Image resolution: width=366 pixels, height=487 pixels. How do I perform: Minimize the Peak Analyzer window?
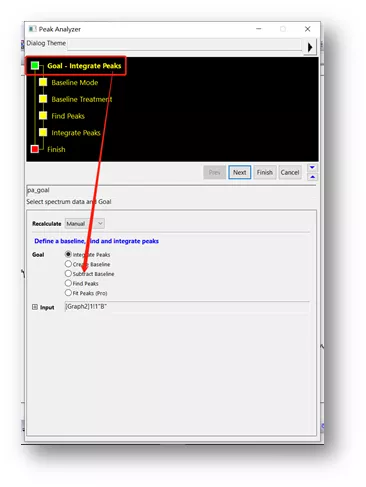pyautogui.click(x=259, y=29)
